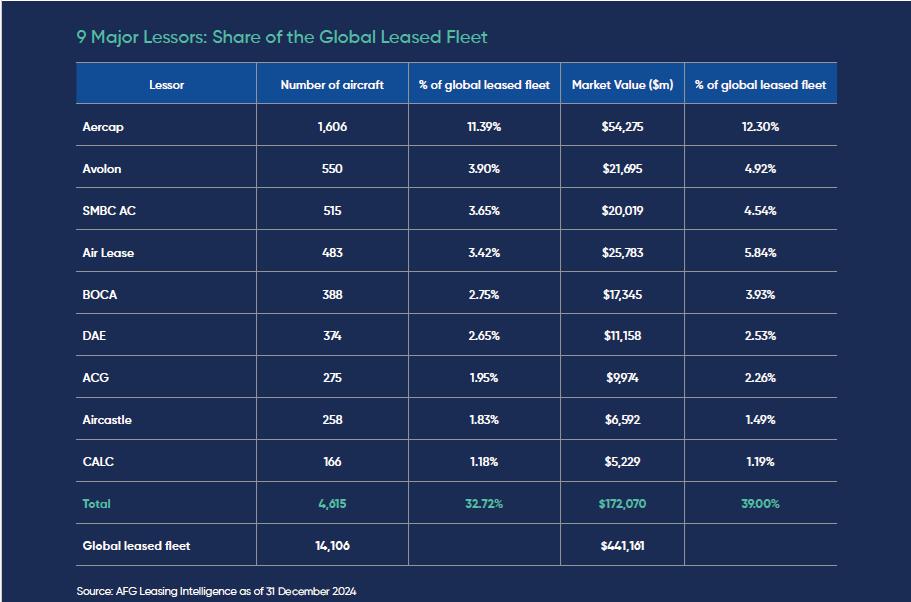
Task: Select the 'Lessor' column header
Action: (x=166, y=85)
